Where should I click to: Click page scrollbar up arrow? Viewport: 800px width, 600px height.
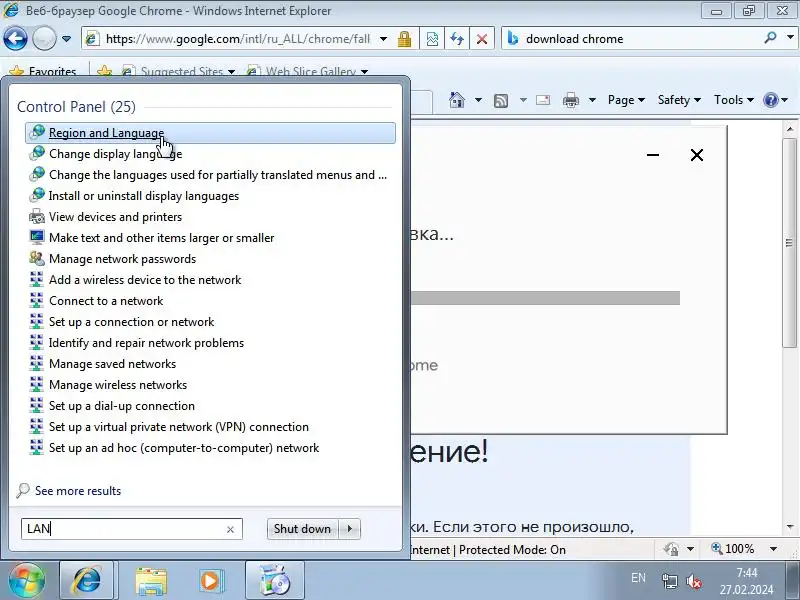[790, 129]
